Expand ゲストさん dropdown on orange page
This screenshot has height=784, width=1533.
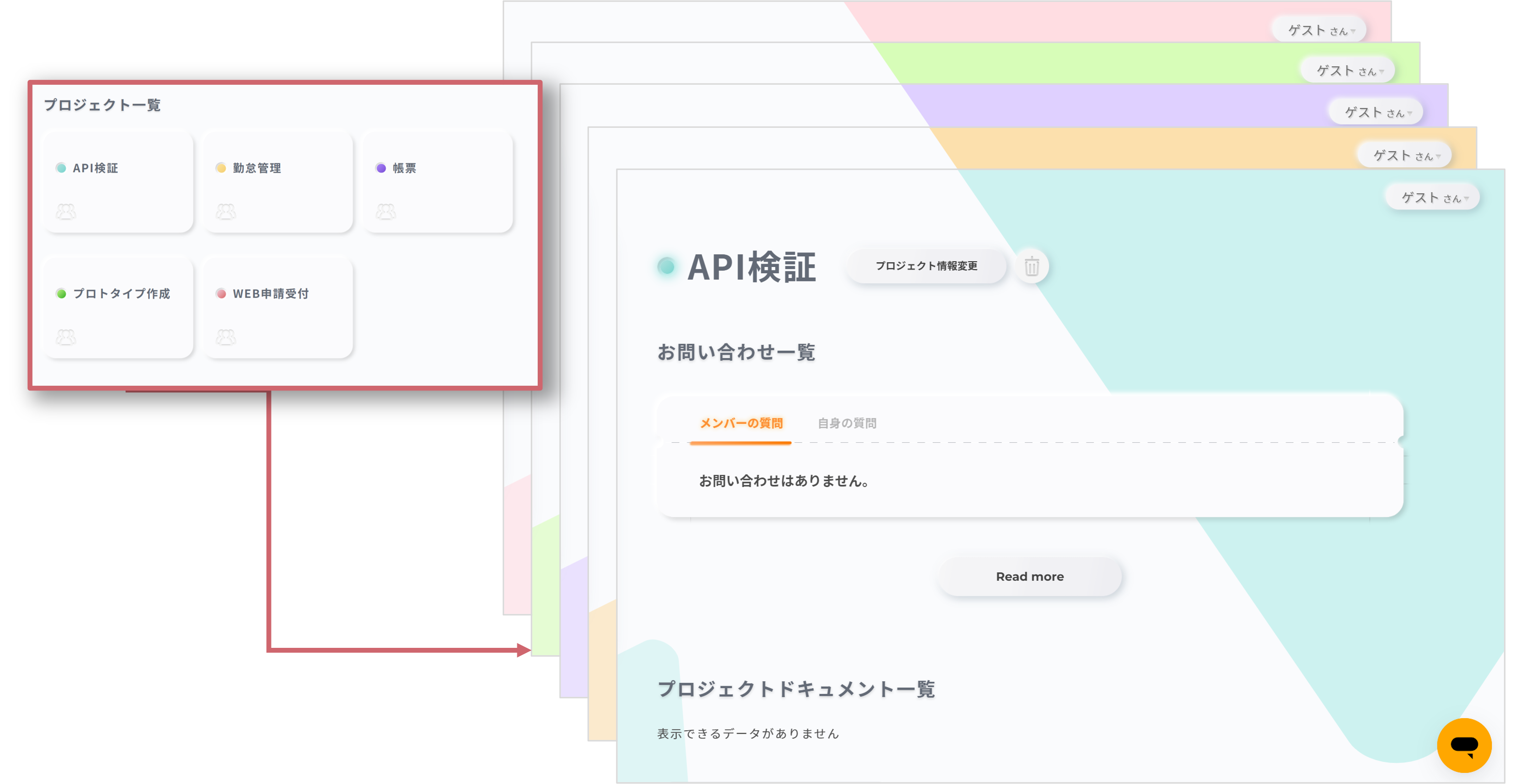point(1405,155)
